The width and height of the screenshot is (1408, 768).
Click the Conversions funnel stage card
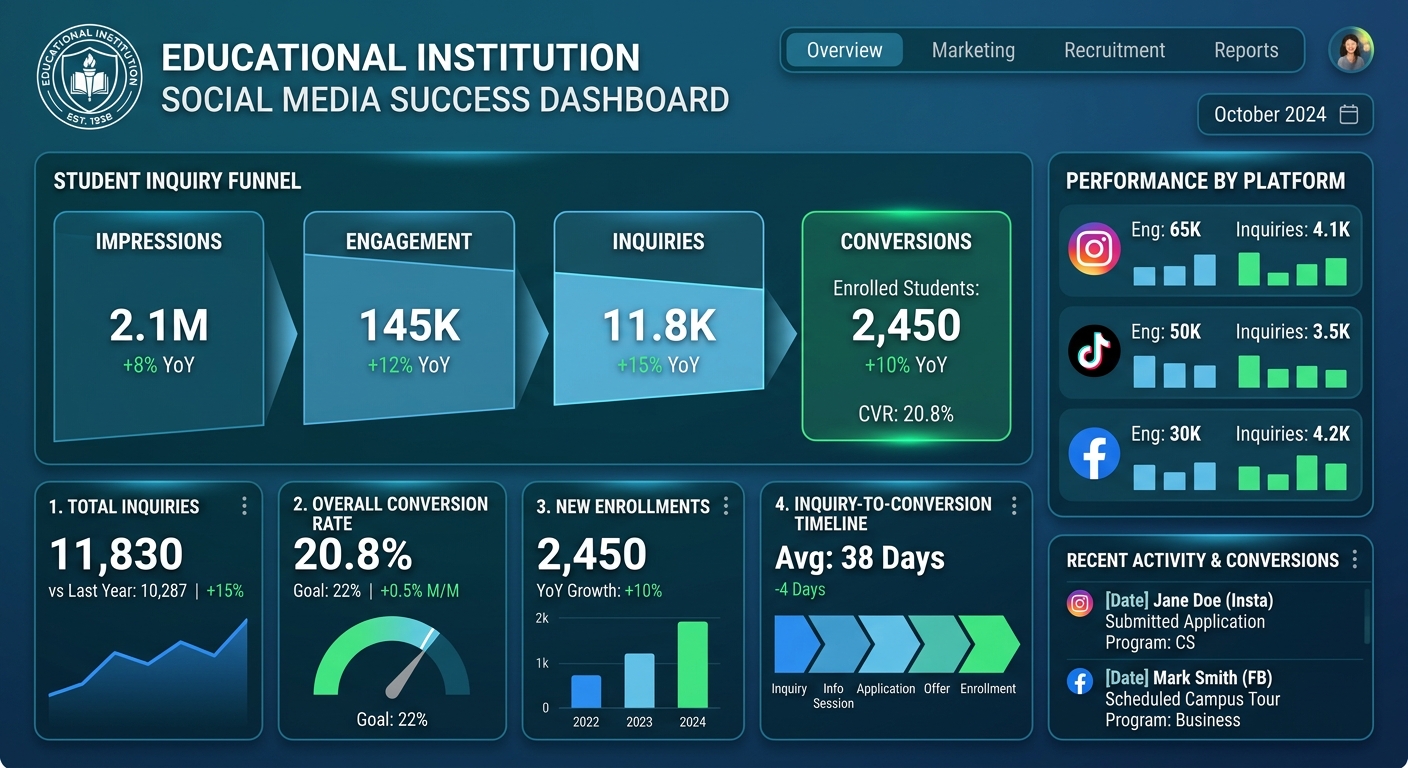click(x=906, y=326)
